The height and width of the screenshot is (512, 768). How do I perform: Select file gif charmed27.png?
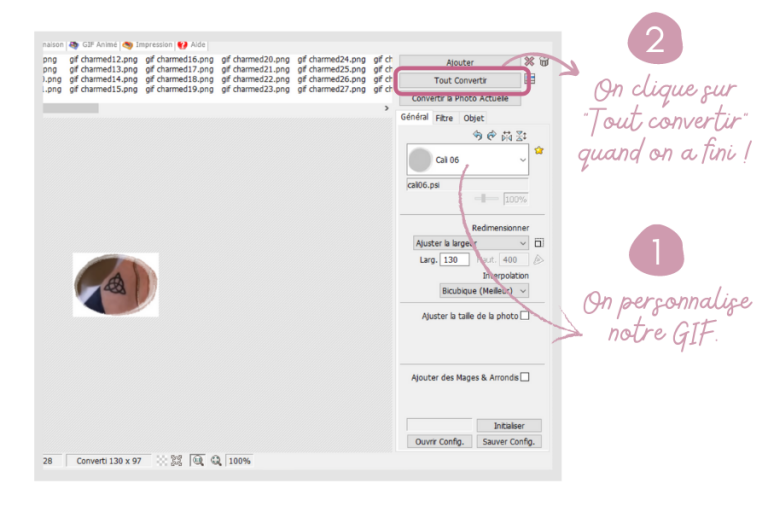click(x=332, y=89)
